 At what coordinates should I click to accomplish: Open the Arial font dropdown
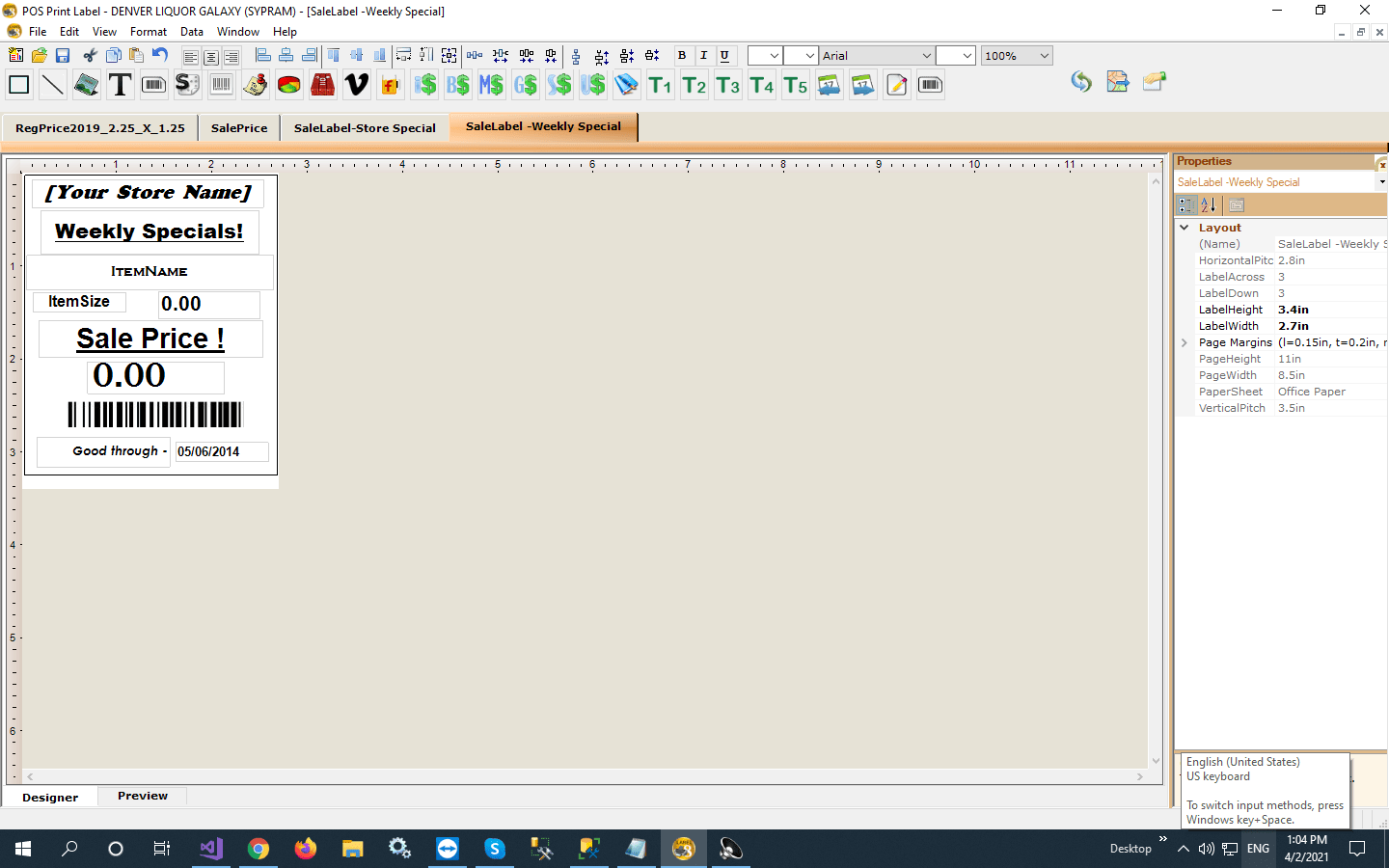click(926, 56)
